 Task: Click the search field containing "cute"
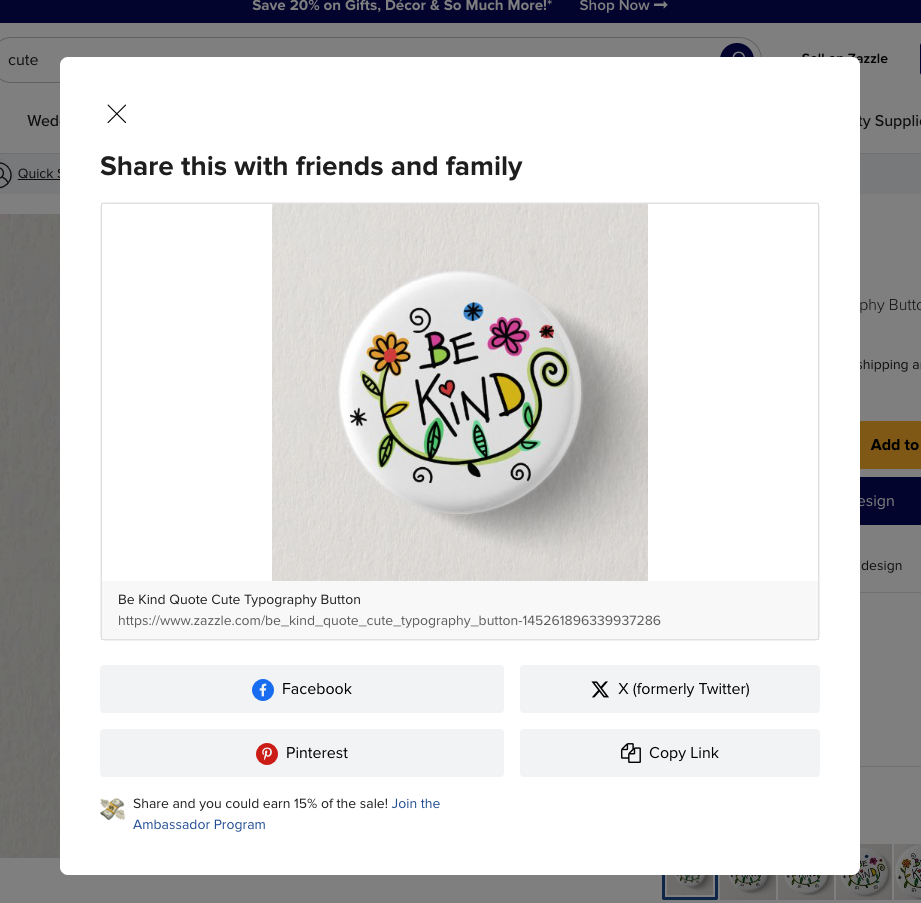click(x=30, y=60)
